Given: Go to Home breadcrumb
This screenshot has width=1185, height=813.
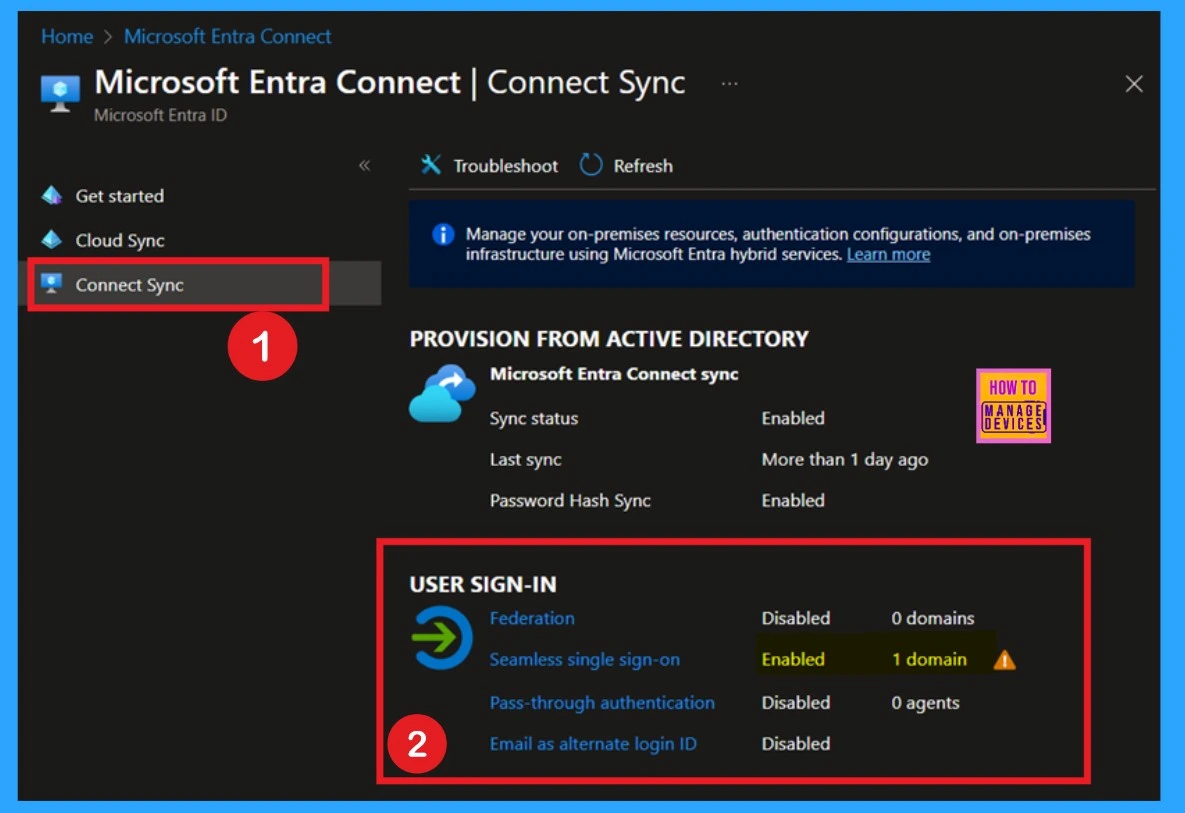Looking at the screenshot, I should pyautogui.click(x=67, y=37).
